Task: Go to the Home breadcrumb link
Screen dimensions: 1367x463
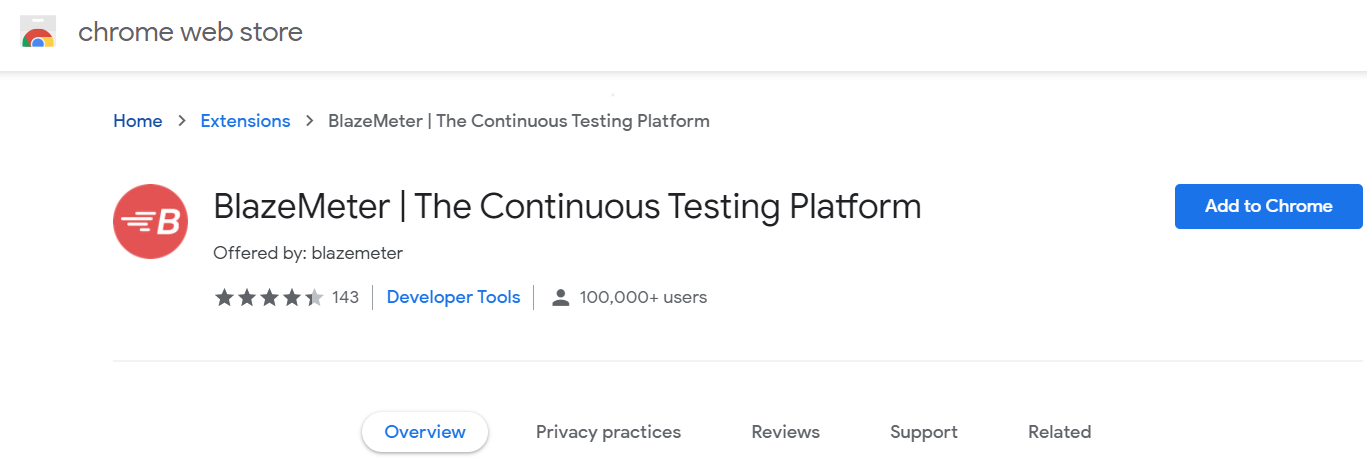Action: point(137,121)
